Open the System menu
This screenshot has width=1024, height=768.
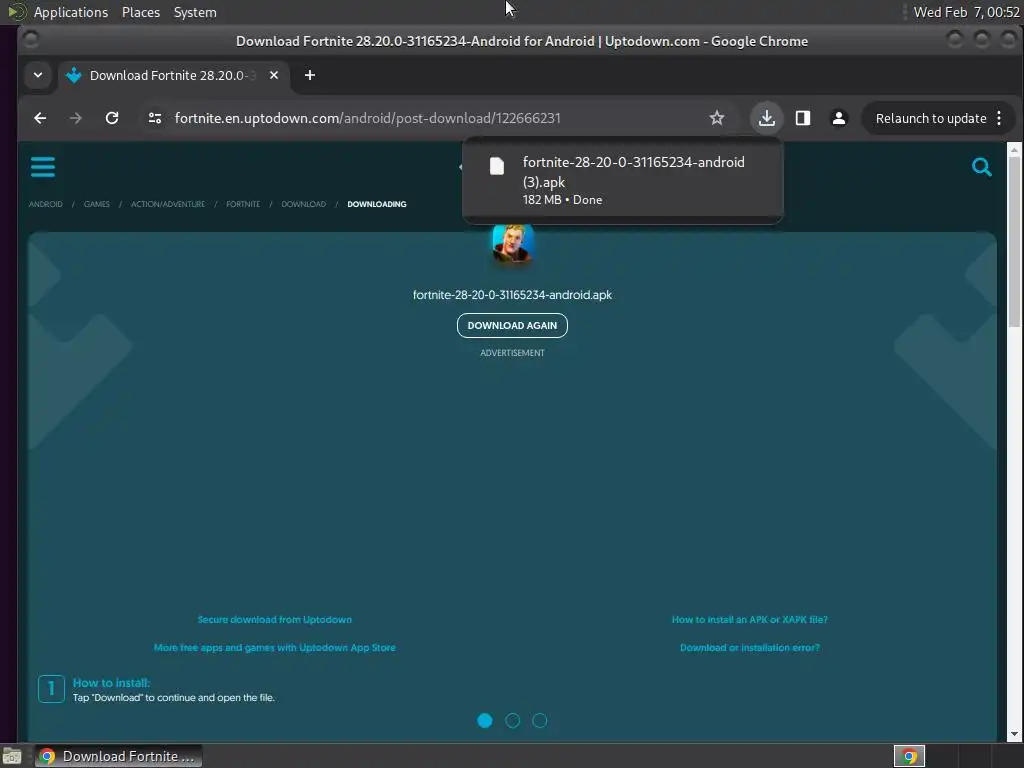(195, 12)
